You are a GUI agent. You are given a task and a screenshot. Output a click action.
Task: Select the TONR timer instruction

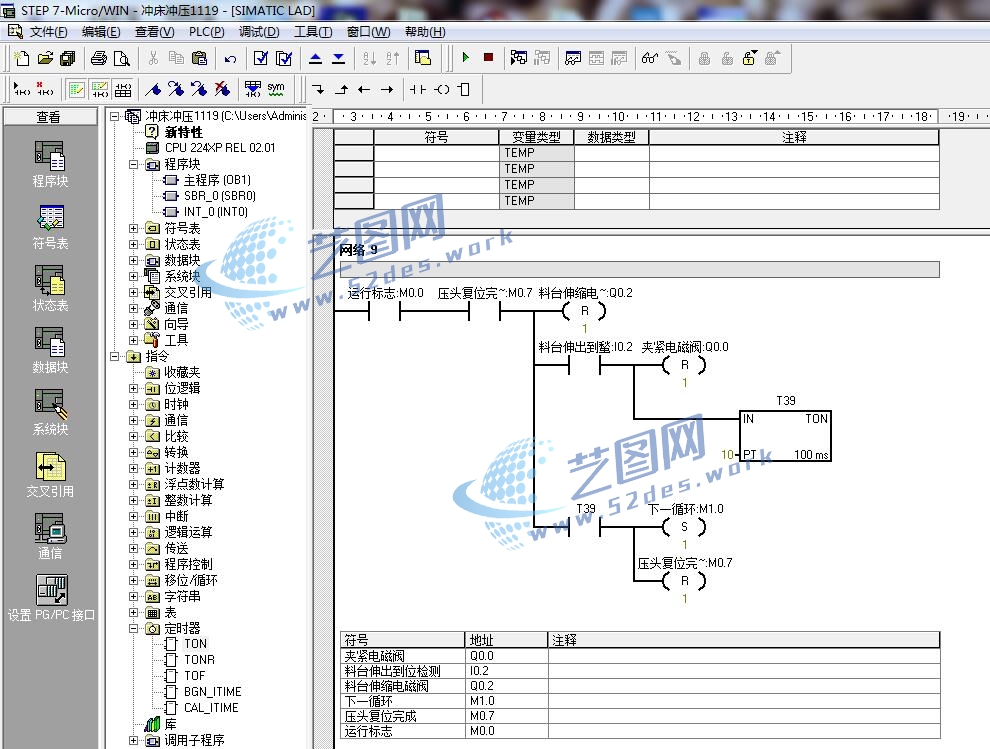point(200,659)
